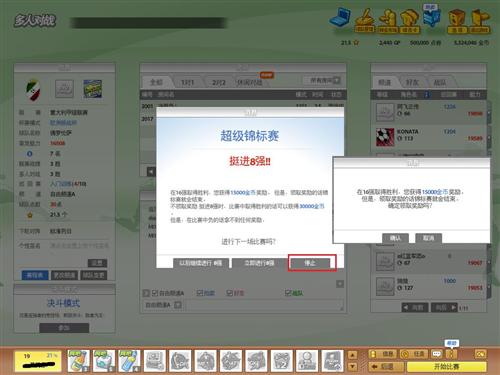Image resolution: width=500 pixels, height=375 pixels.
Task: Toggle the 战队 chat filter checkbox
Action: tap(288, 293)
